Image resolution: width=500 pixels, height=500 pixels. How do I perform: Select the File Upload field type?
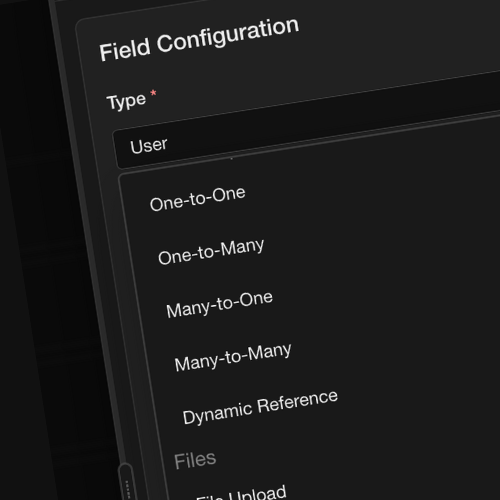tap(241, 493)
